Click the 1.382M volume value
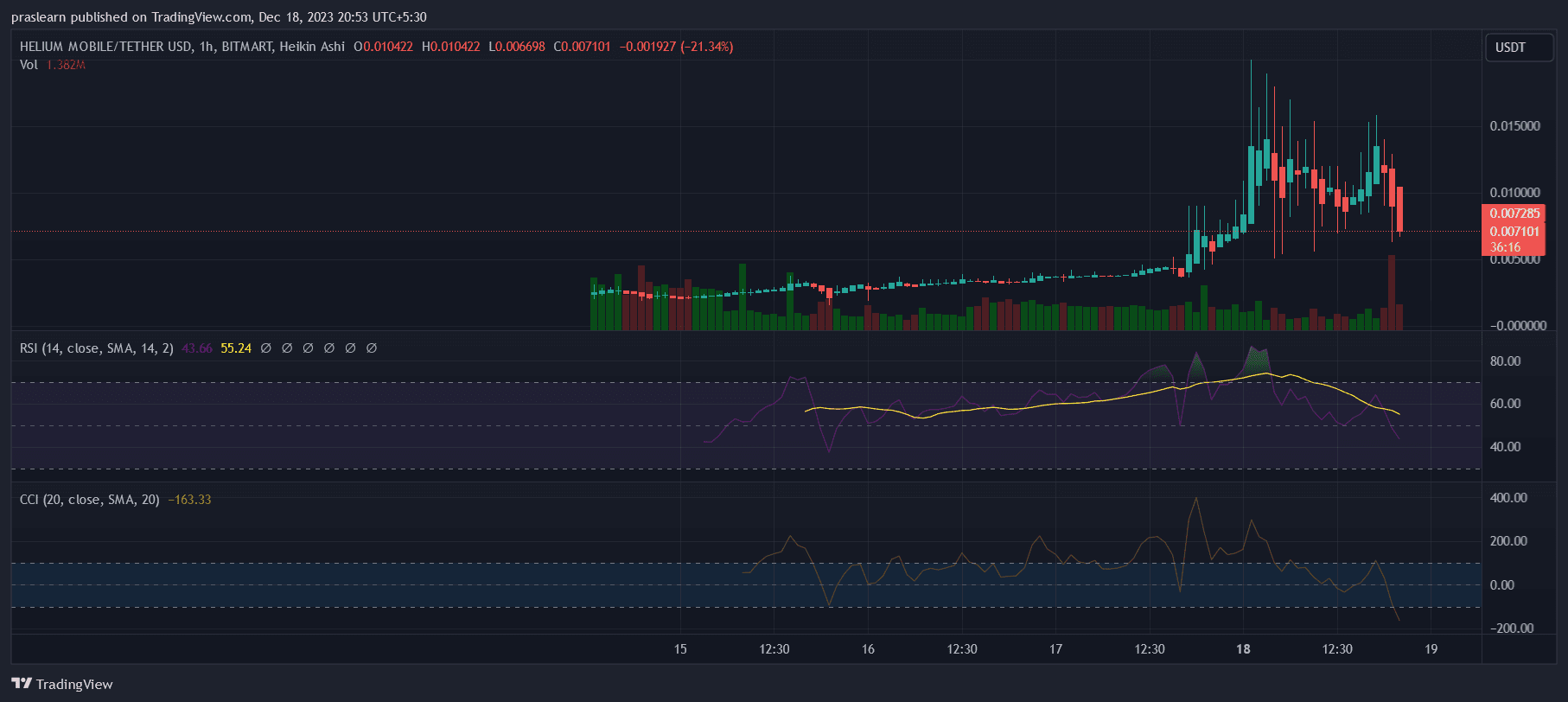 coord(66,65)
